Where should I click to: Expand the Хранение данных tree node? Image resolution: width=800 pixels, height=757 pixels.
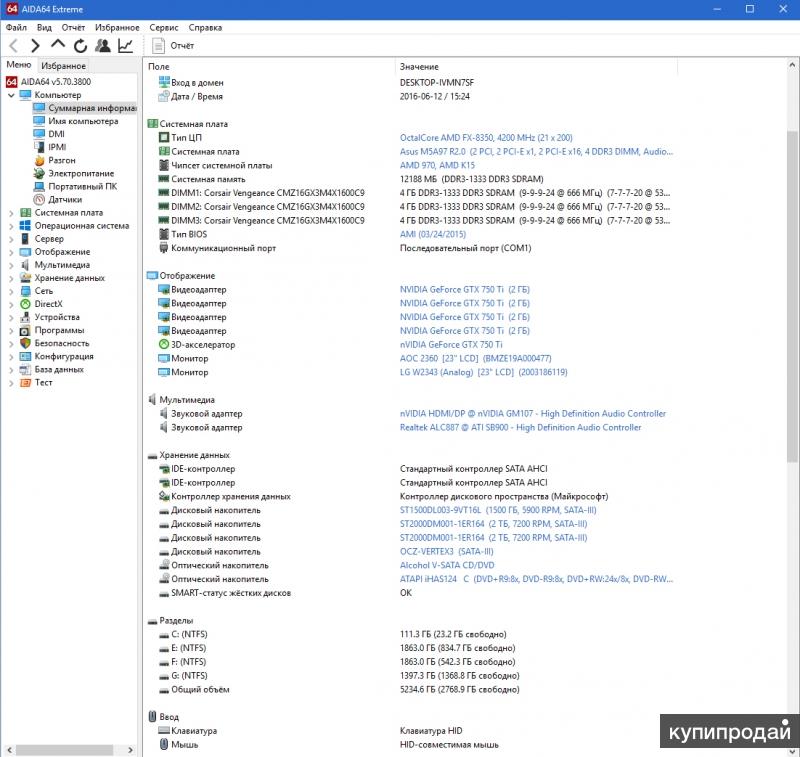(x=11, y=279)
